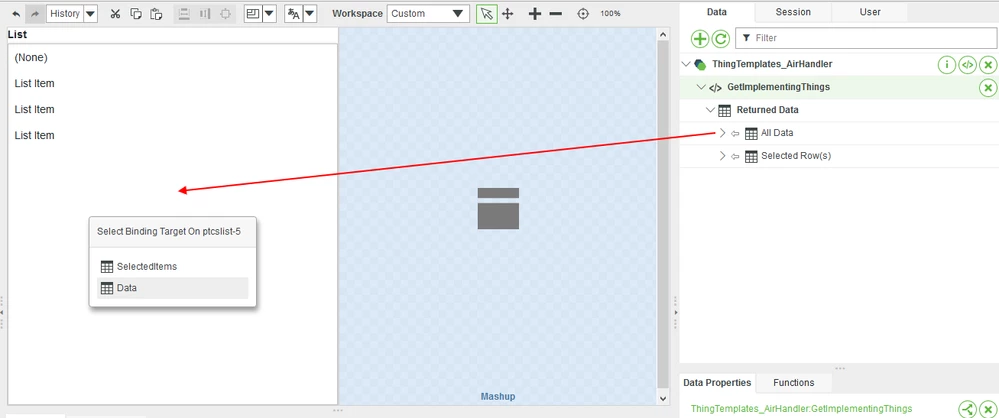Click the share bindings icon in Data Properties
The width and height of the screenshot is (999, 418).
(967, 409)
